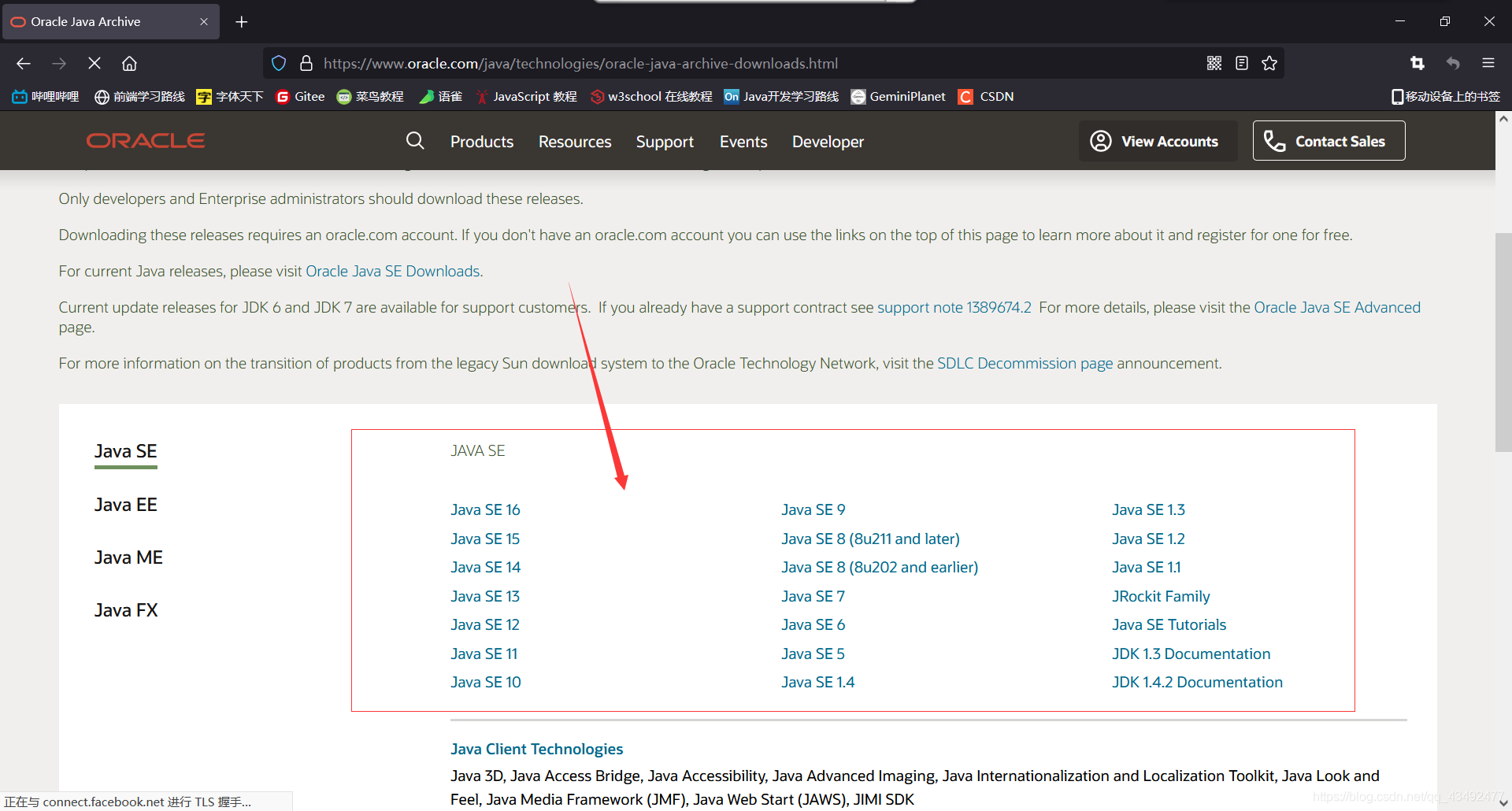The height and width of the screenshot is (811, 1512).
Task: Open the Java SE 1.3 link
Action: tap(1148, 509)
